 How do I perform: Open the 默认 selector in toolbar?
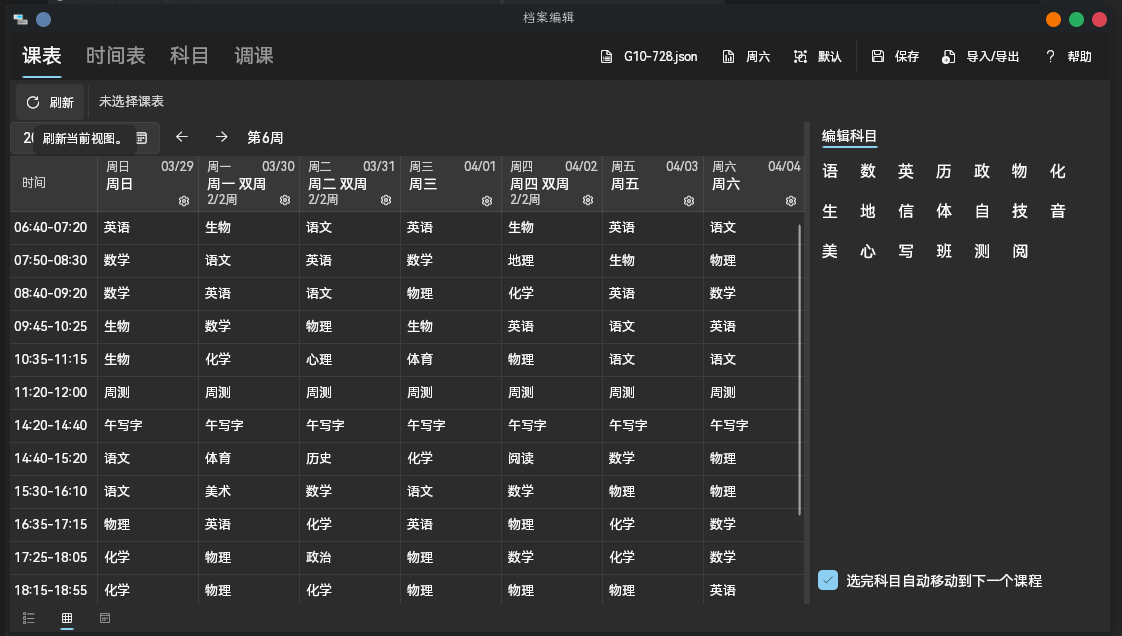point(818,57)
